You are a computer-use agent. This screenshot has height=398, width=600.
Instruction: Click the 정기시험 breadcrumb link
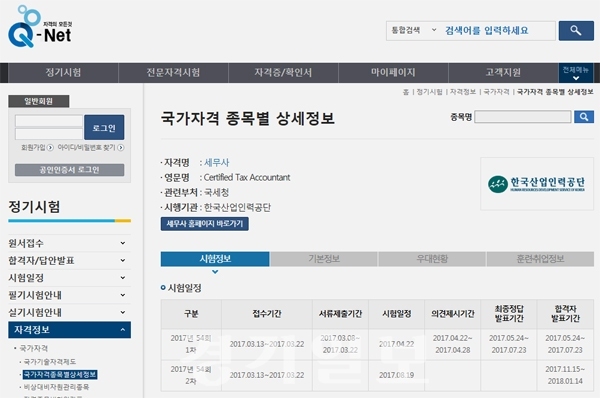tap(429, 92)
